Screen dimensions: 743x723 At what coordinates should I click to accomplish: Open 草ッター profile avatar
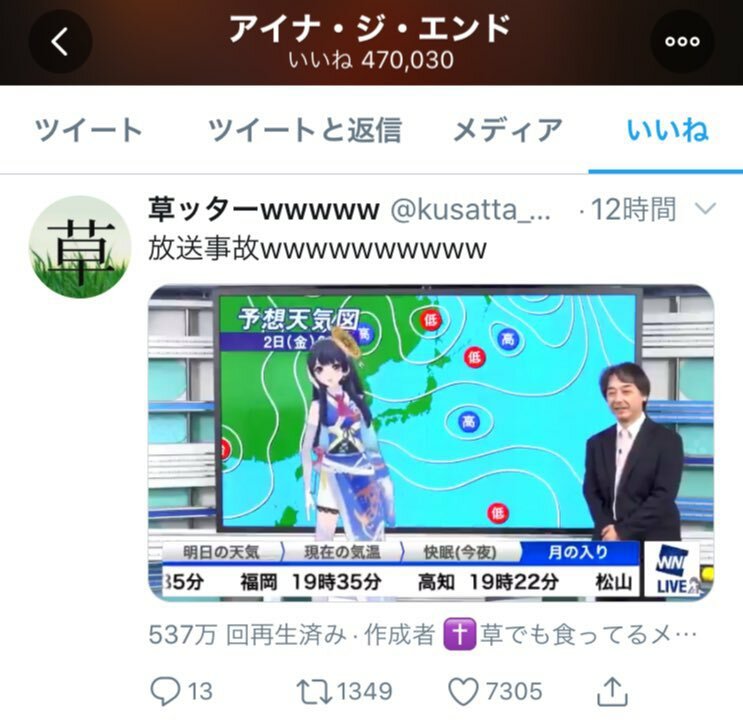[x=80, y=246]
